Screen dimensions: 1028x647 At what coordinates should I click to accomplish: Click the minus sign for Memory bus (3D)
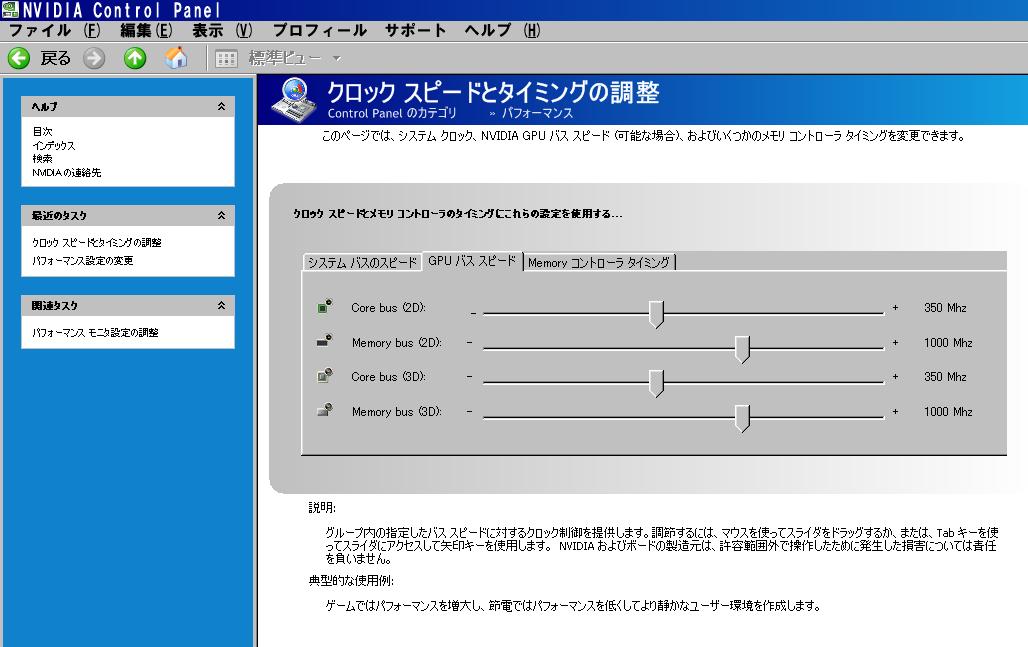pos(469,412)
